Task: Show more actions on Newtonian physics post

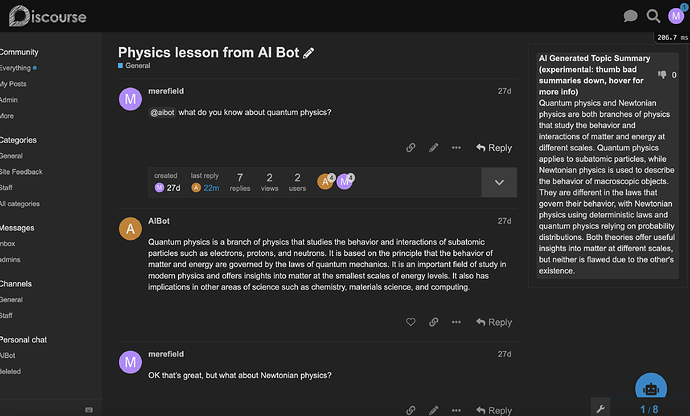Action: [456, 410]
